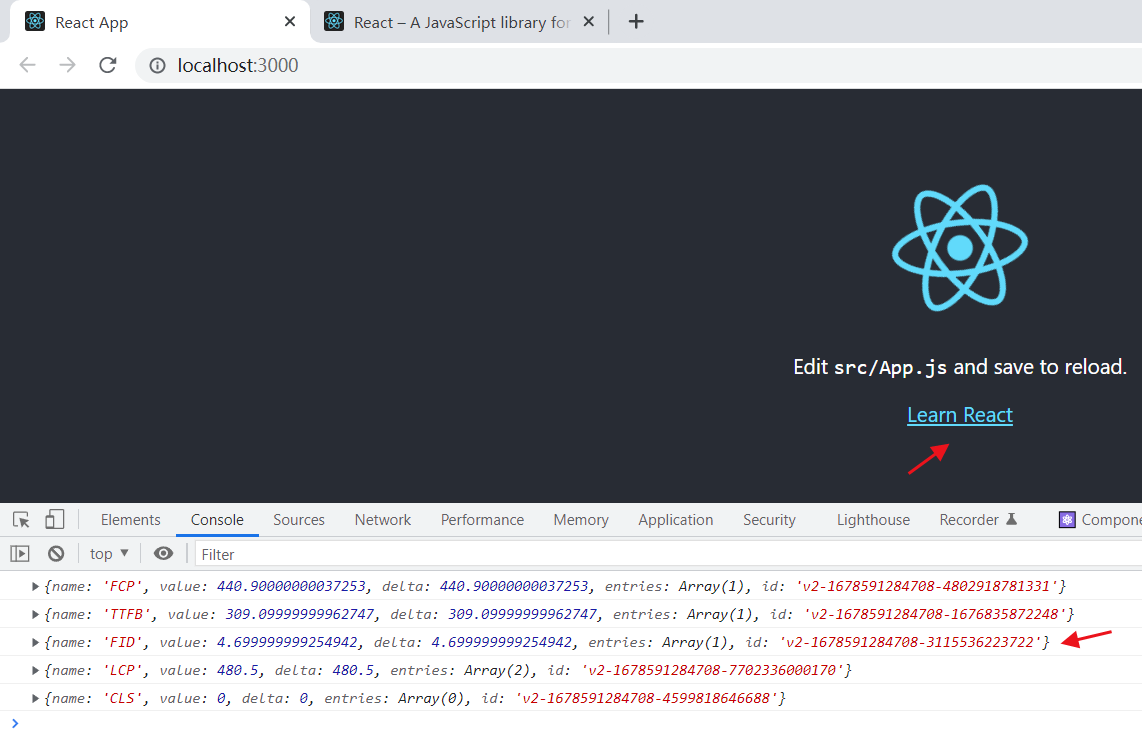
Task: Open the React documentation browser tab
Action: tap(440, 21)
